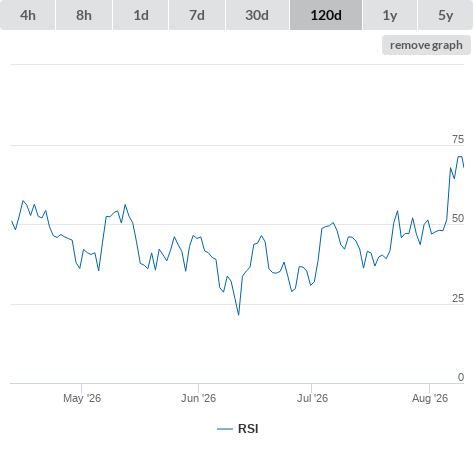The image size is (474, 455).
Task: Click the Jun '26 axis label
Action: (198, 398)
